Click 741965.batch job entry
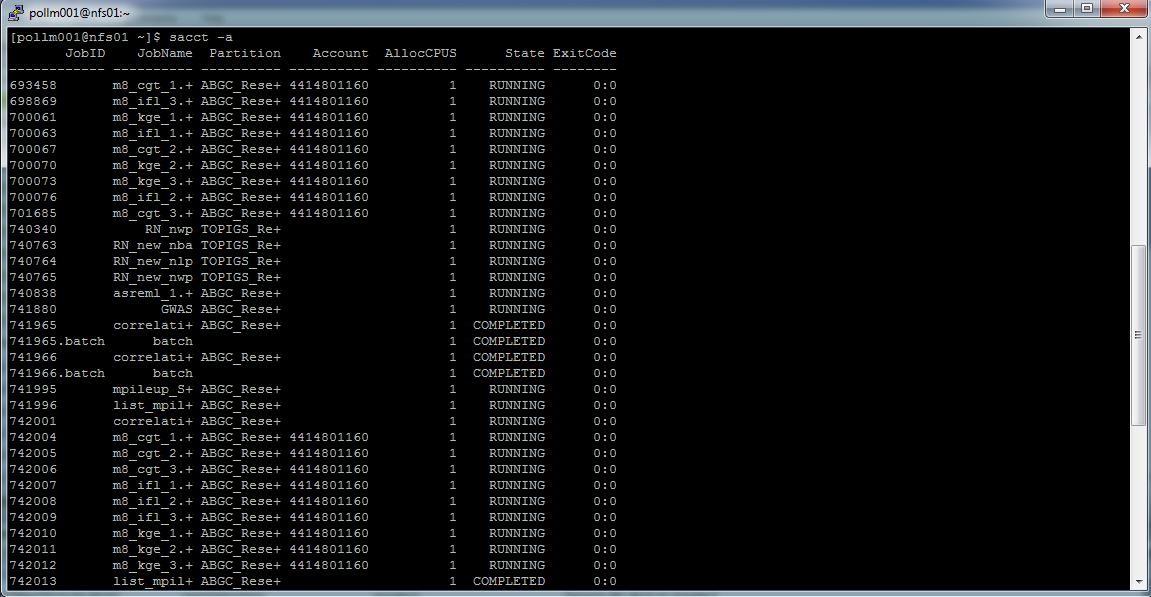The height and width of the screenshot is (597, 1151). pyautogui.click(x=57, y=341)
